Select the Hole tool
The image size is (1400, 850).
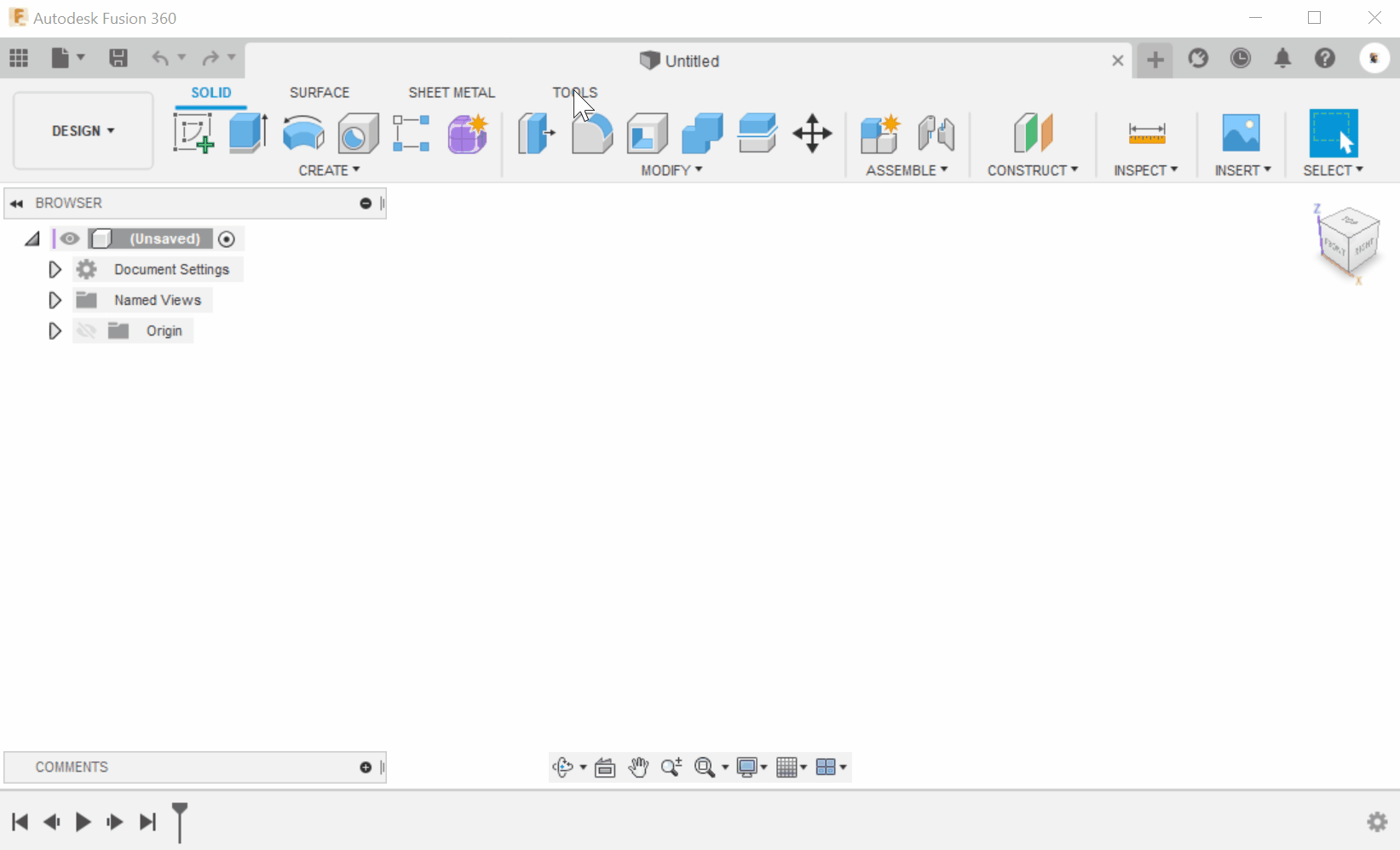pyautogui.click(x=358, y=134)
